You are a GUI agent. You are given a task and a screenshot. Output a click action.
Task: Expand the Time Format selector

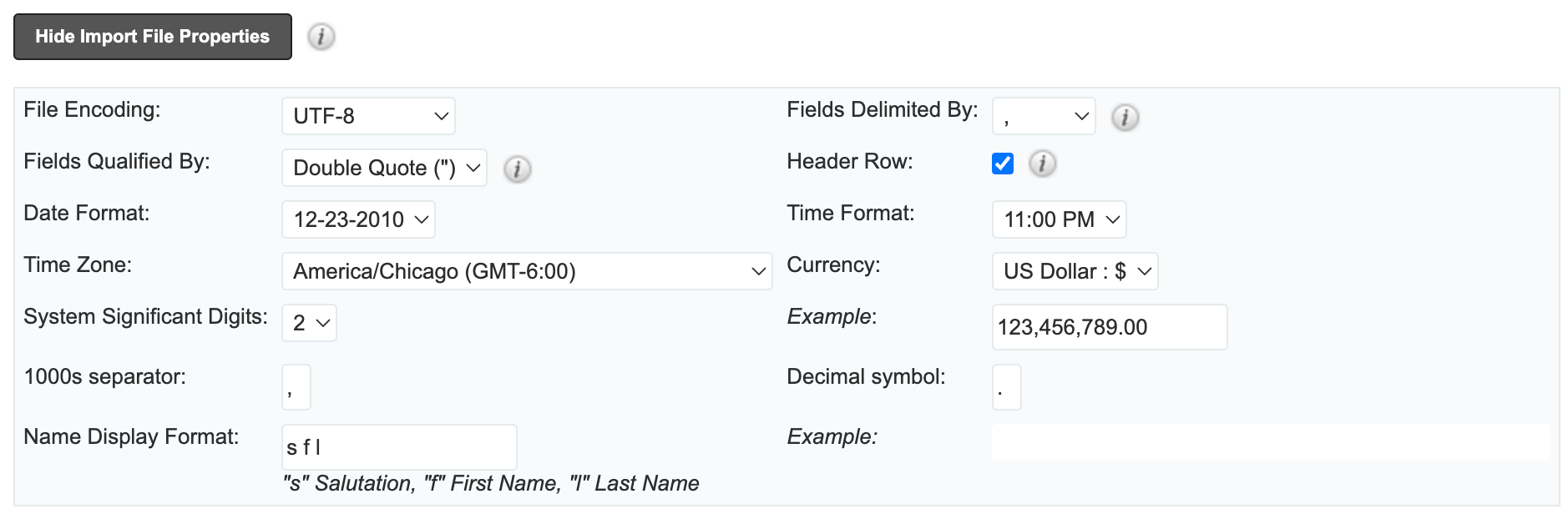1058,219
